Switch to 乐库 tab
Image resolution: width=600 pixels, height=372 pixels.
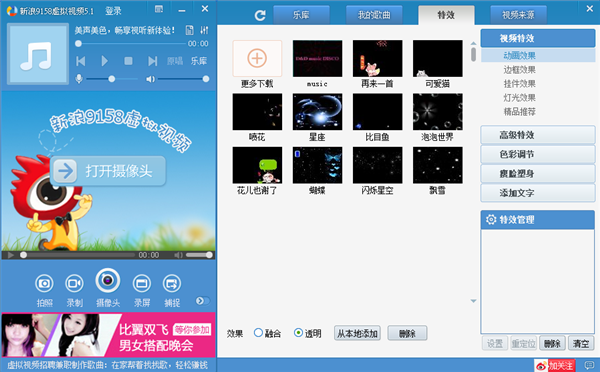point(301,15)
